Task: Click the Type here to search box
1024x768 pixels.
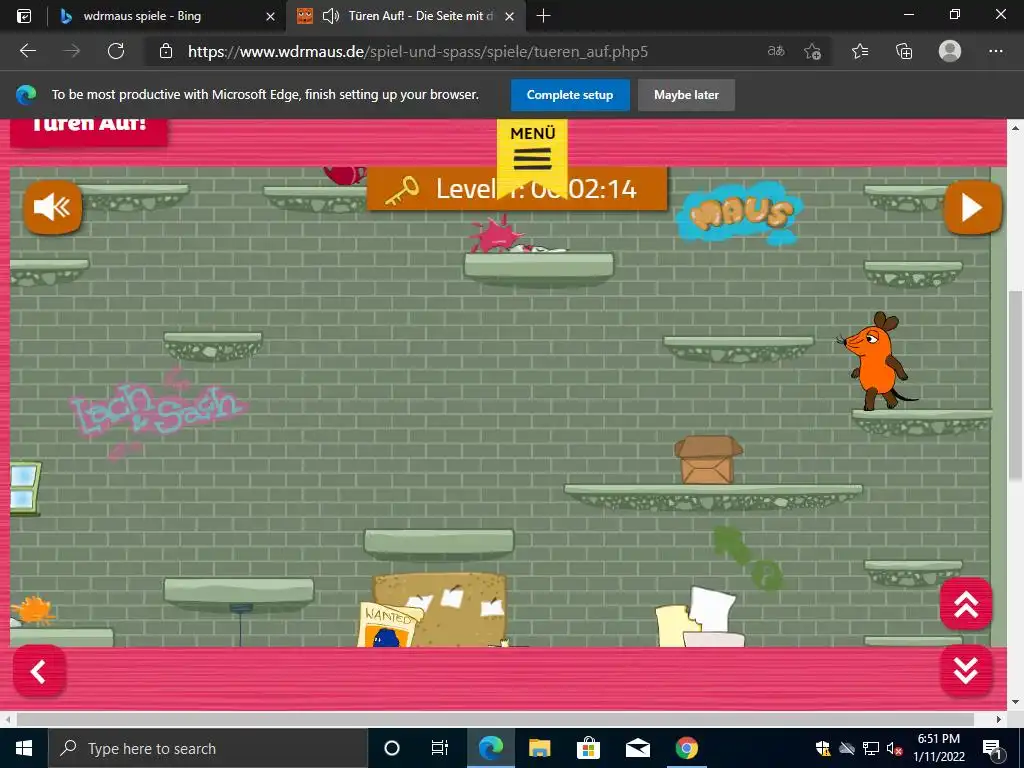Action: pos(208,748)
